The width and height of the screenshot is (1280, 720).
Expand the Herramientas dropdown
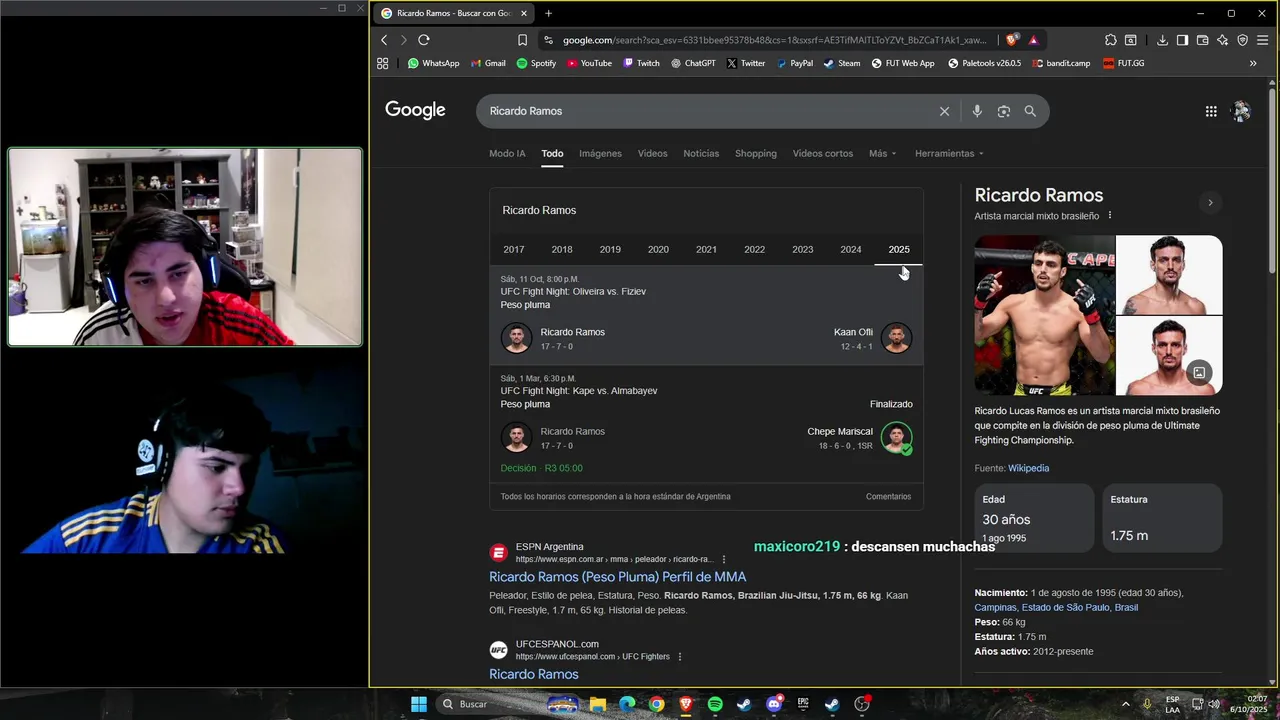pyautogui.click(x=949, y=153)
